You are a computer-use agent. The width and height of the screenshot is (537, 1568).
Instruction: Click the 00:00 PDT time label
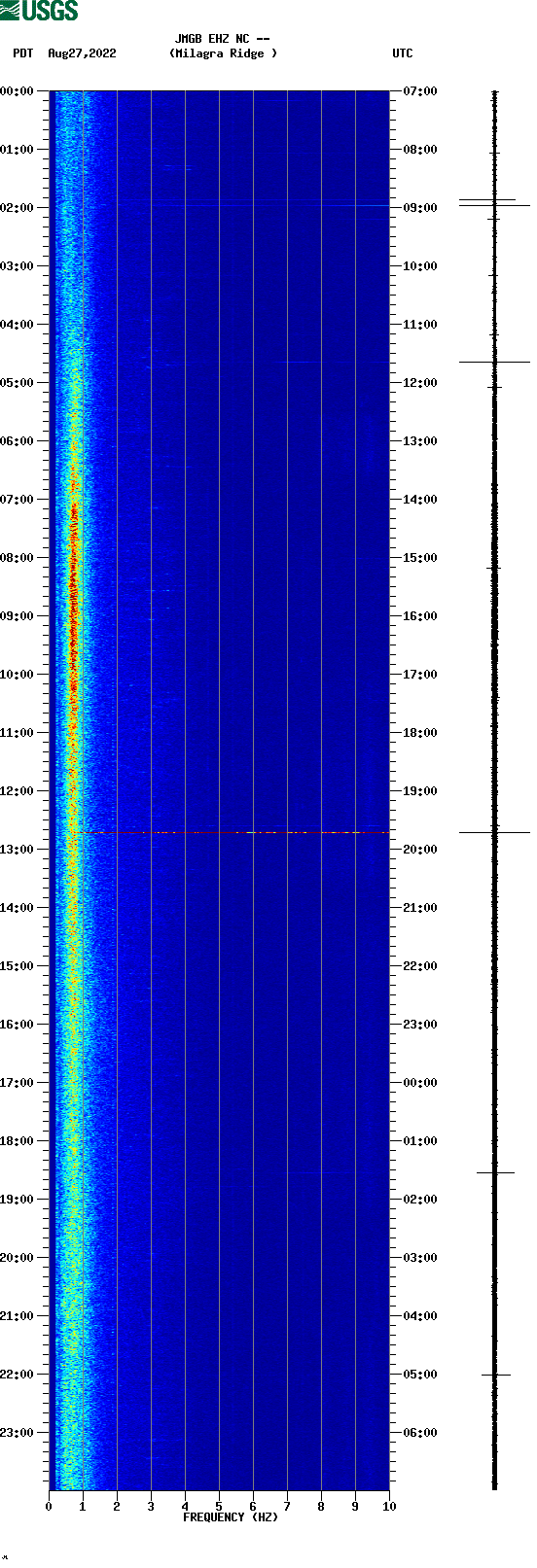(18, 91)
